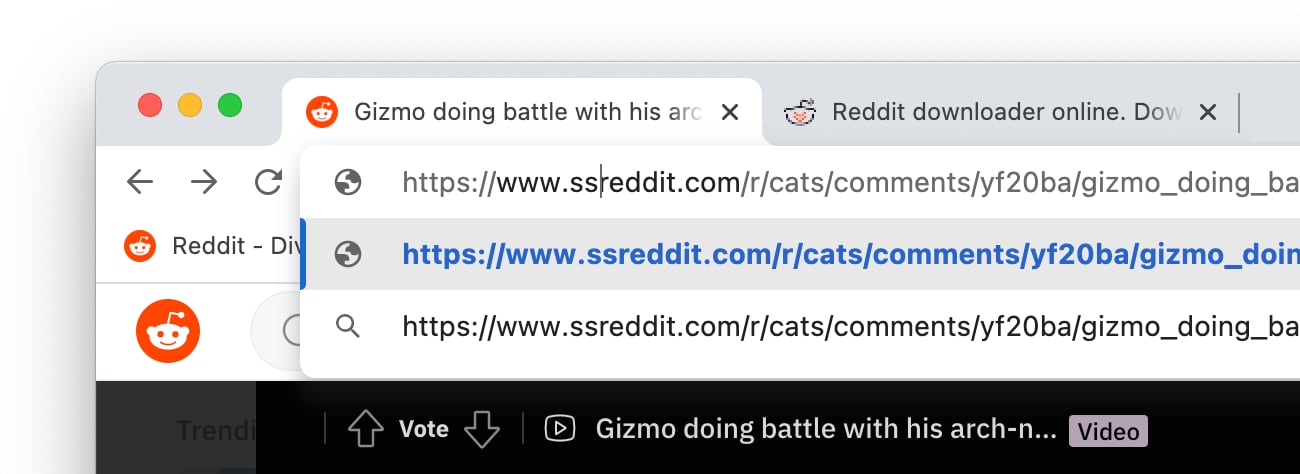Click the Video tag on the post
Viewport: 1300px width, 474px height.
point(1108,431)
